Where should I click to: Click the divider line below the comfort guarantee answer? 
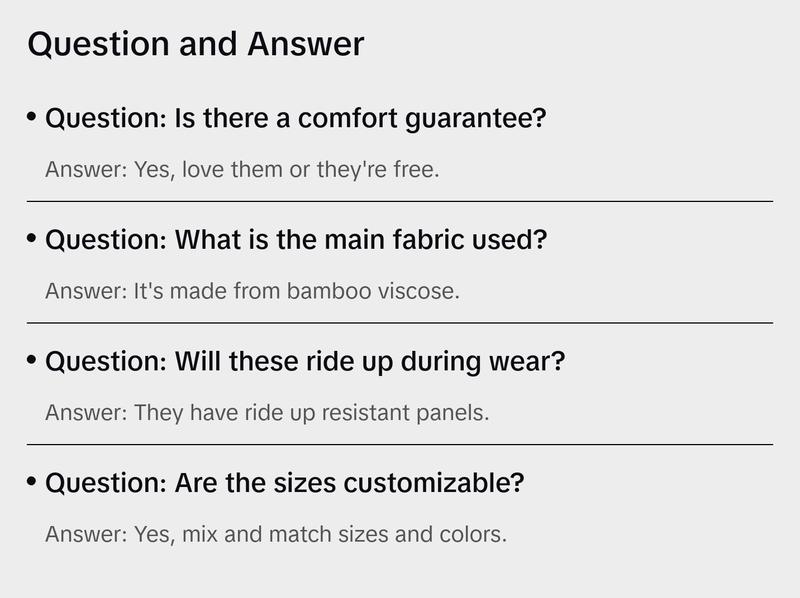400,201
